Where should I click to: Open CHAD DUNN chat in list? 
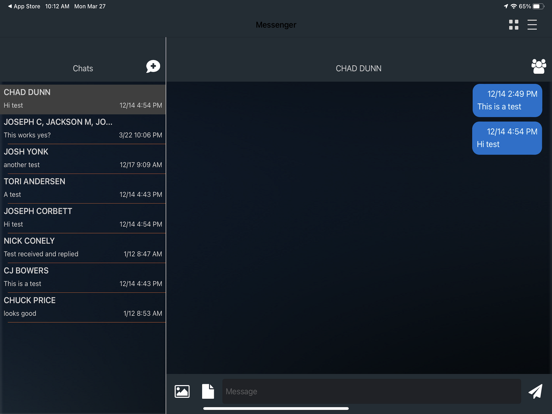click(83, 99)
